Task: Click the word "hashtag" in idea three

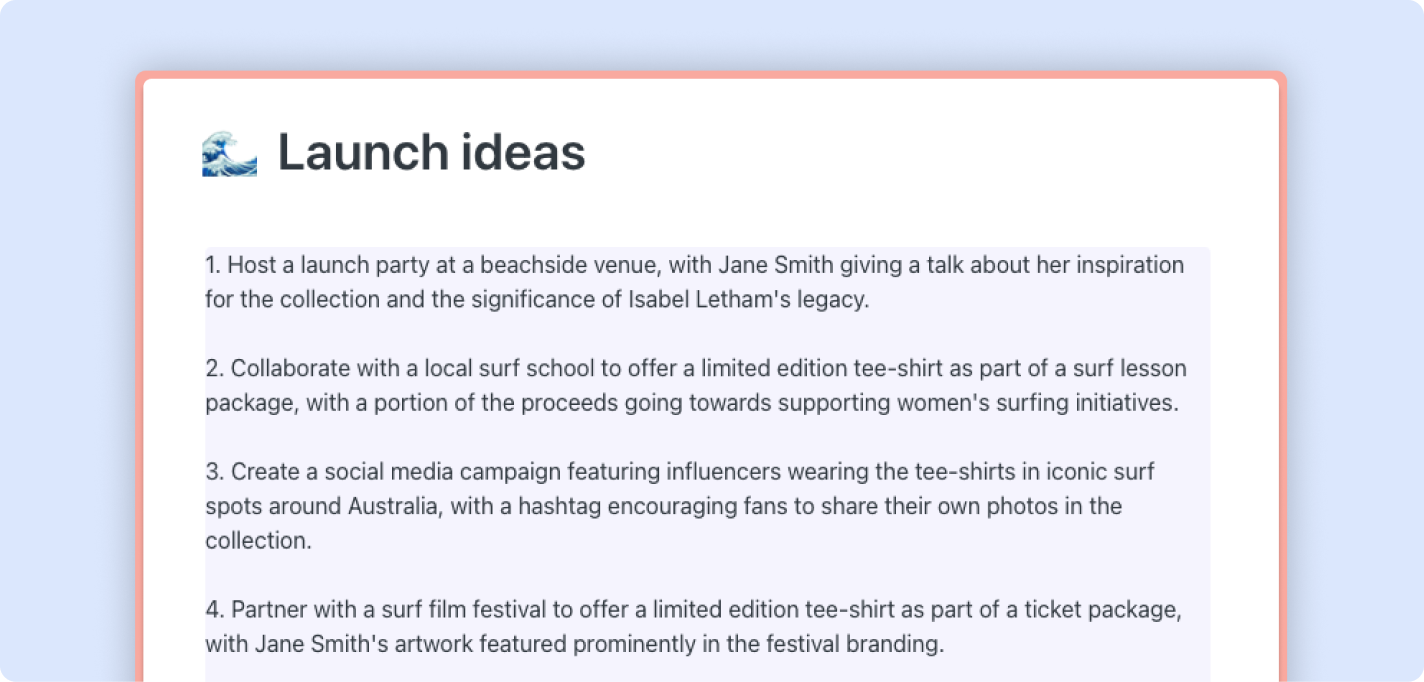Action: [553, 506]
